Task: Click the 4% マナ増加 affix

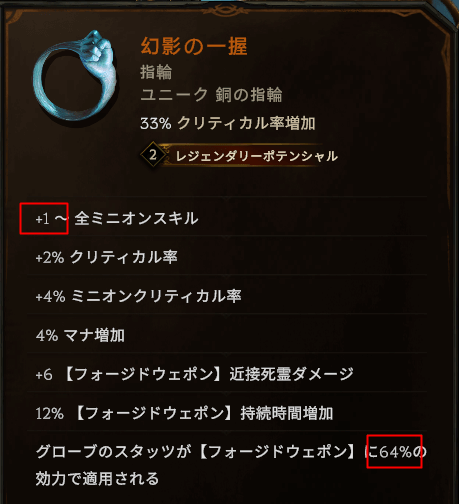Action: pyautogui.click(x=80, y=335)
